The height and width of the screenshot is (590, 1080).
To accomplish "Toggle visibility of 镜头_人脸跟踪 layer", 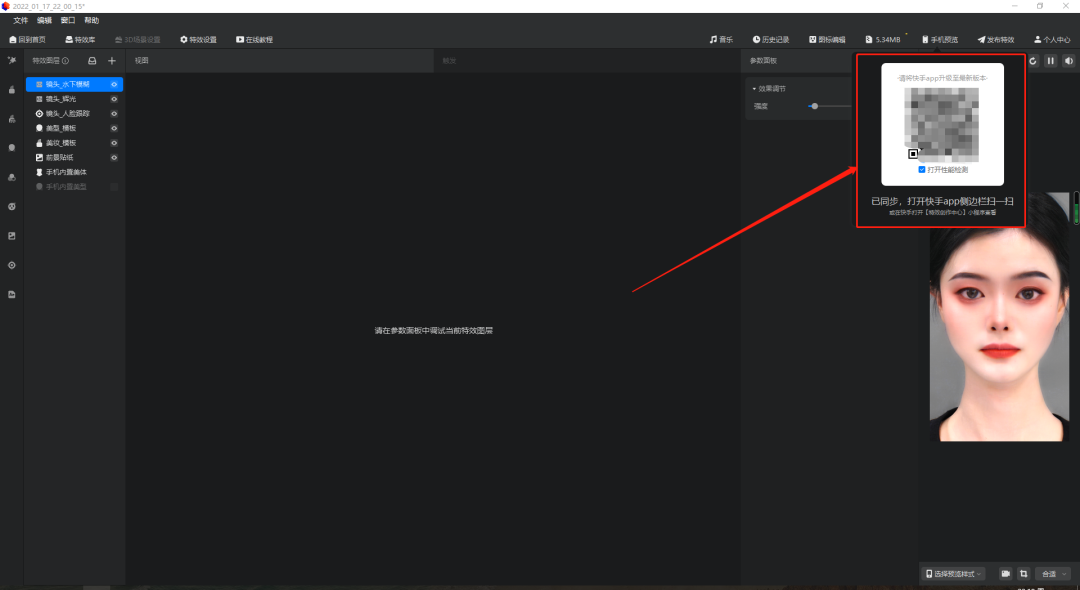I will pyautogui.click(x=114, y=114).
